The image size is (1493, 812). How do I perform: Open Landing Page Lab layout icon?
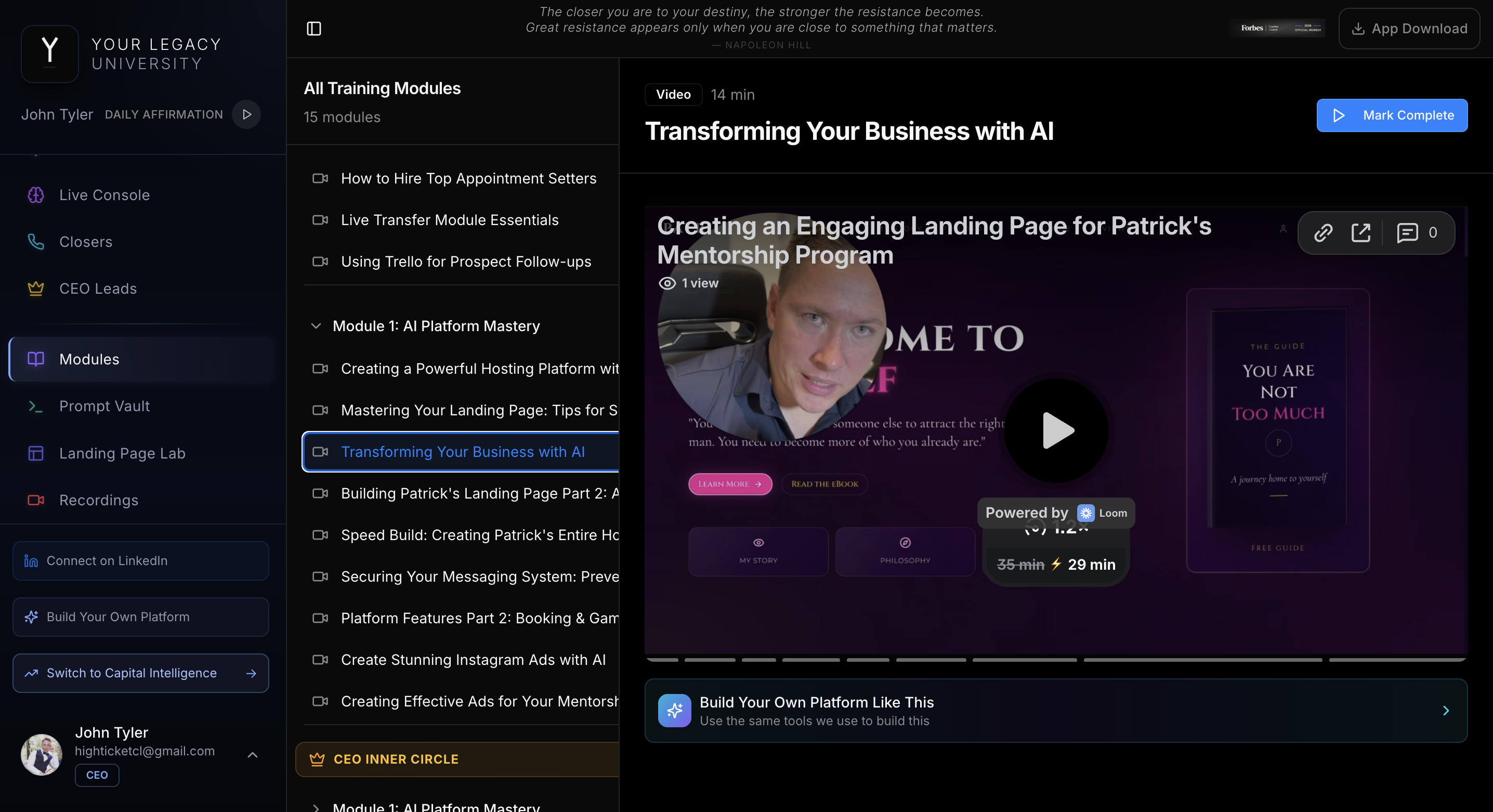click(36, 453)
